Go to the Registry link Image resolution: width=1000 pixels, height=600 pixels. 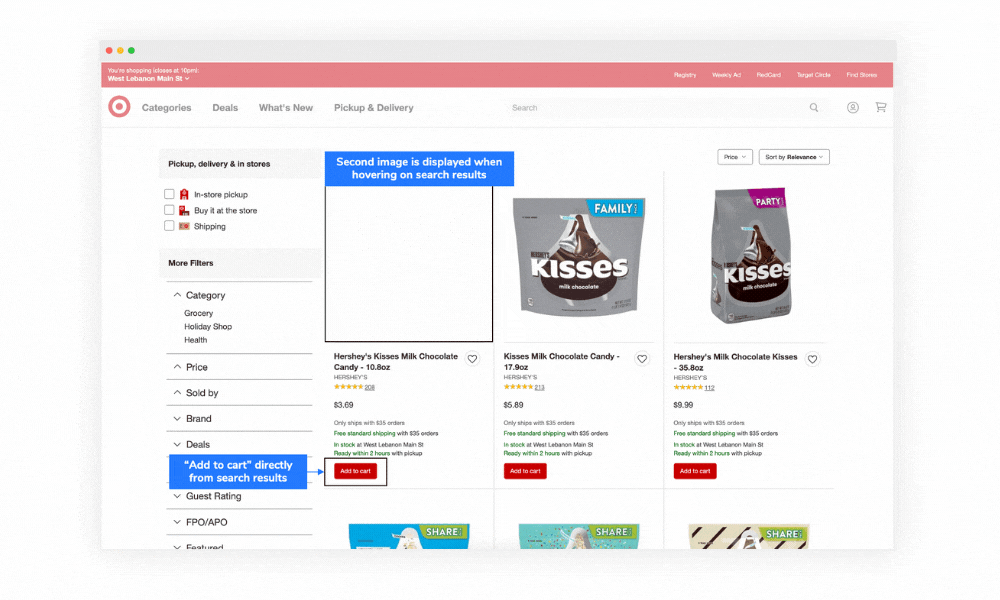point(685,75)
